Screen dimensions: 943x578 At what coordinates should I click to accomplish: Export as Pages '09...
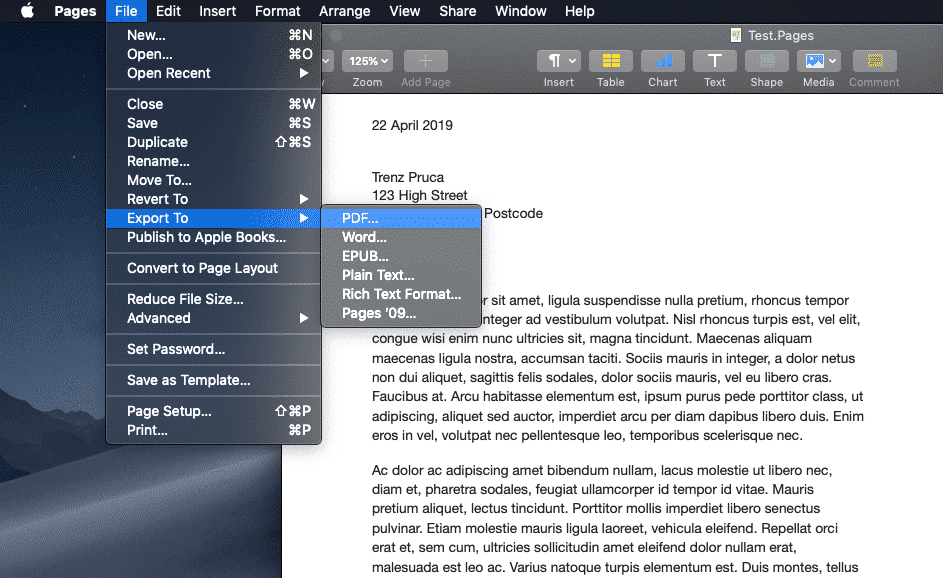[x=401, y=313]
